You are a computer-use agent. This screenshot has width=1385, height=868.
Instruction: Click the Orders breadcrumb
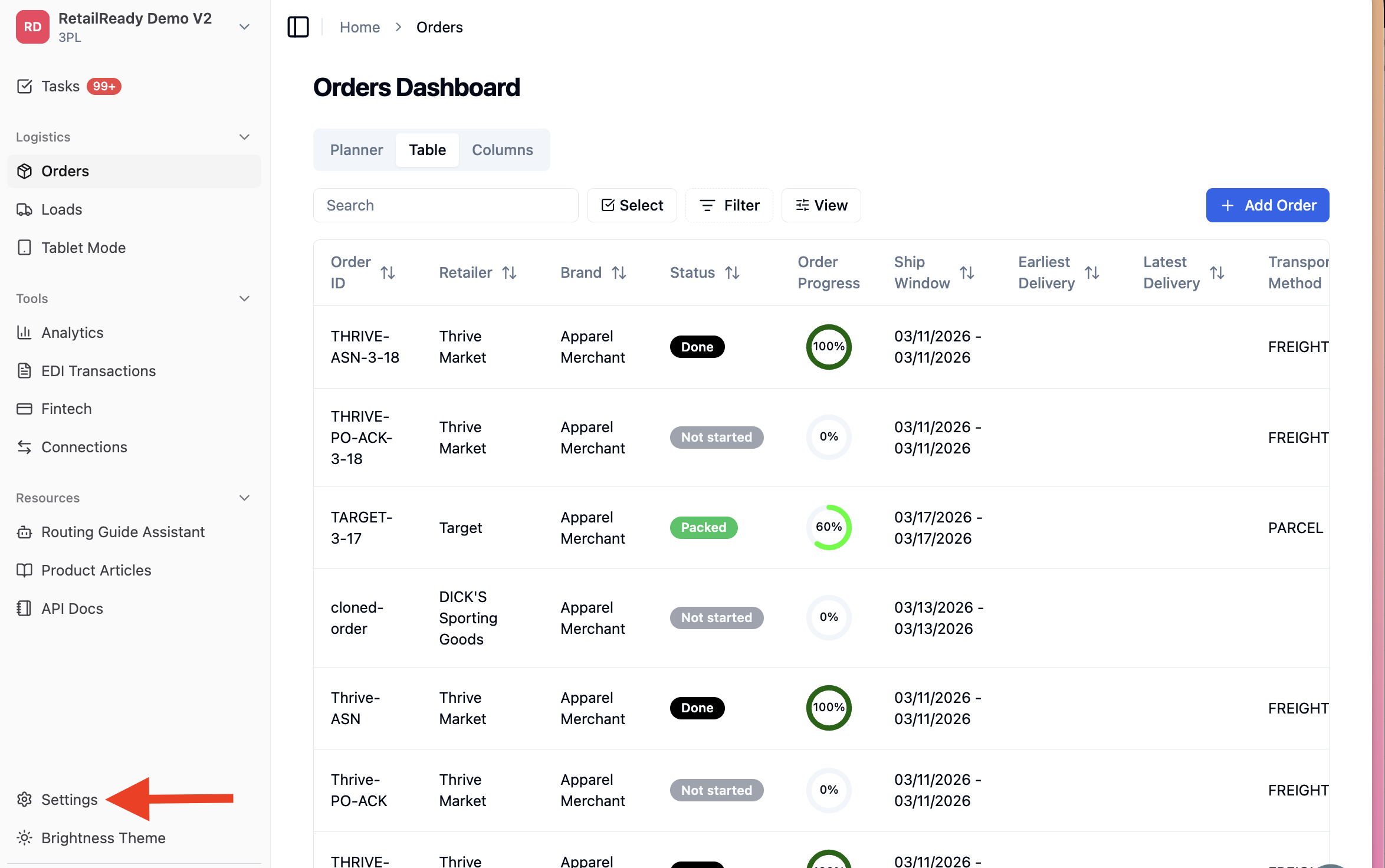point(439,27)
